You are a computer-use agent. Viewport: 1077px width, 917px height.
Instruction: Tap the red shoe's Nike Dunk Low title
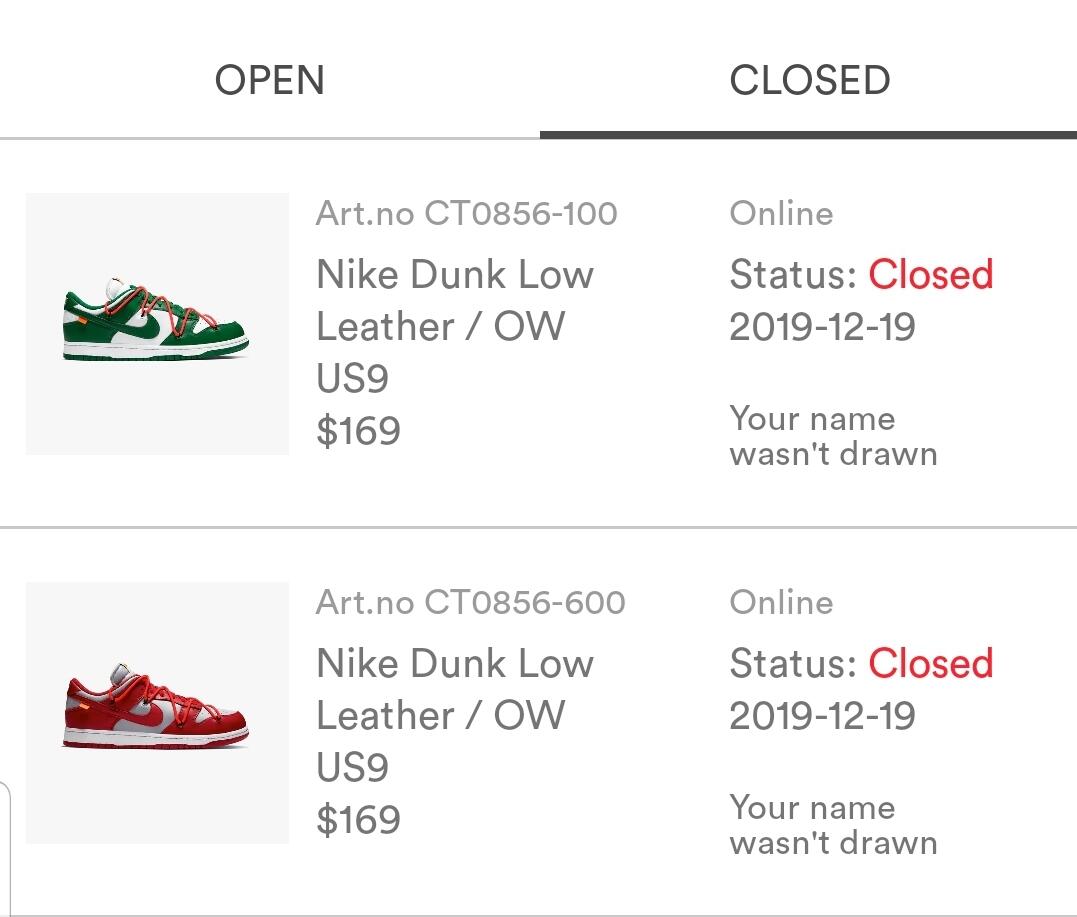point(455,664)
